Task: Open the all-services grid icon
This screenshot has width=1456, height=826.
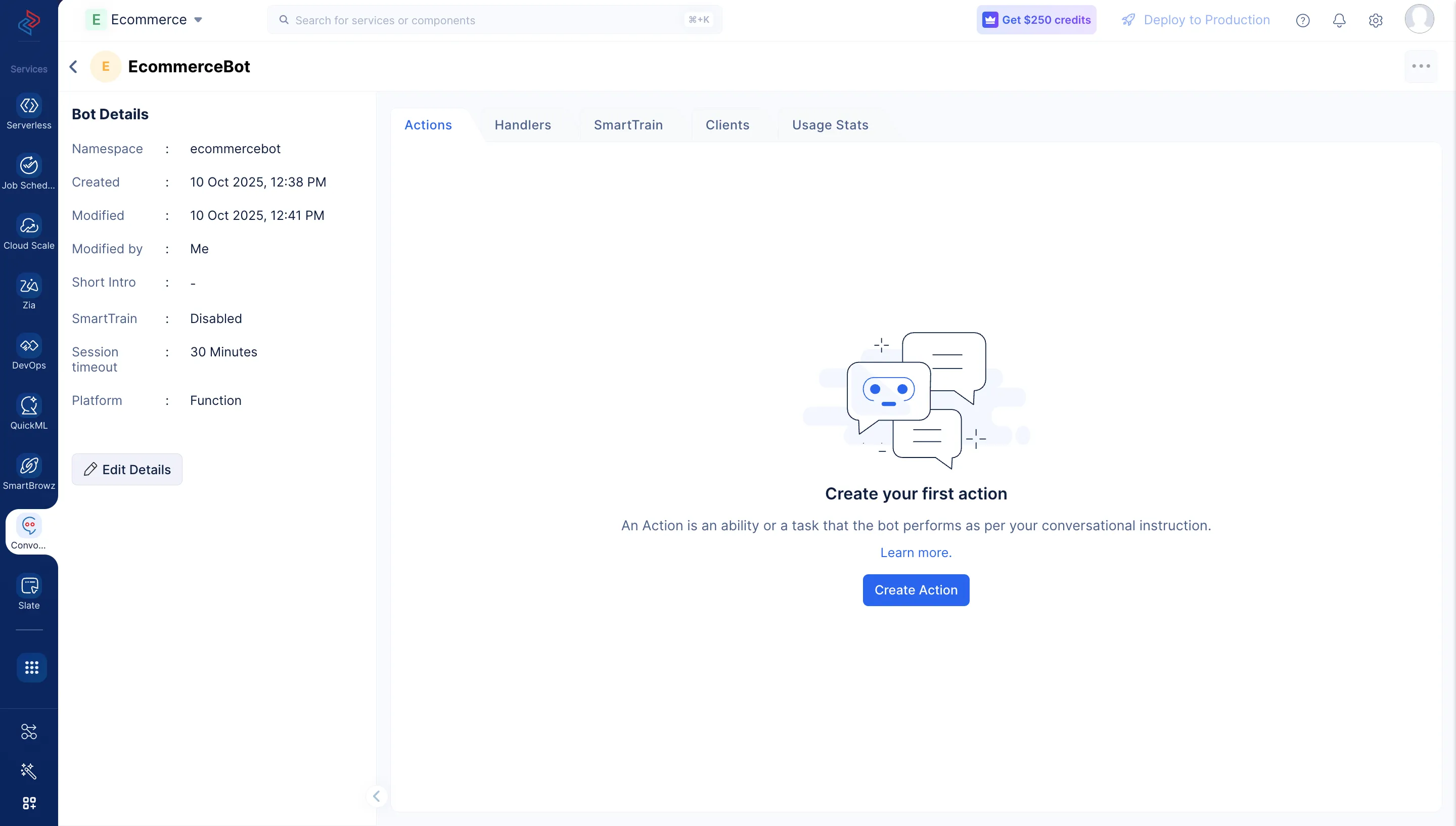Action: pyautogui.click(x=31, y=667)
